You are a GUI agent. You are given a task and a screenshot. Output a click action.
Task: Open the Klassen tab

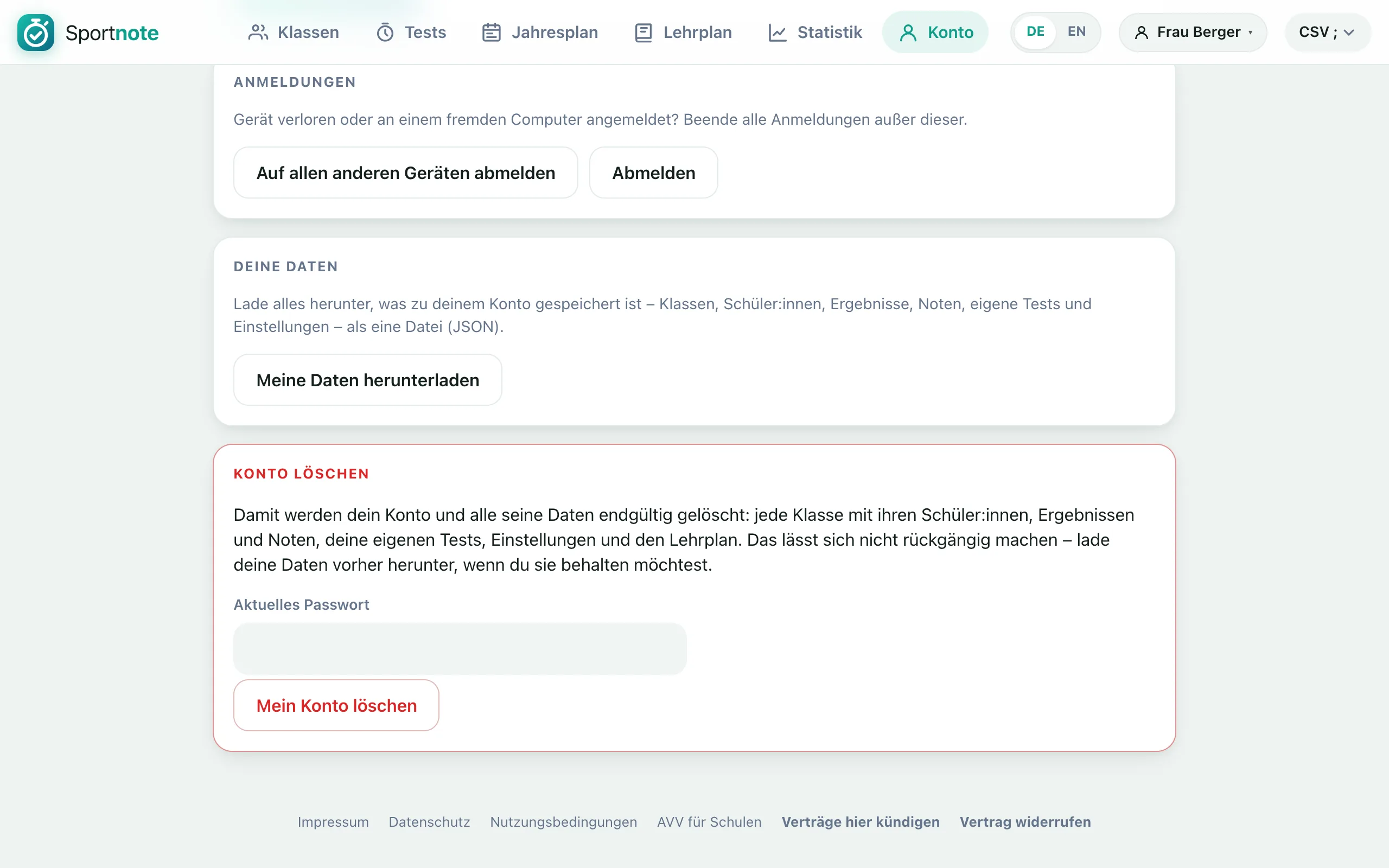pyautogui.click(x=294, y=32)
